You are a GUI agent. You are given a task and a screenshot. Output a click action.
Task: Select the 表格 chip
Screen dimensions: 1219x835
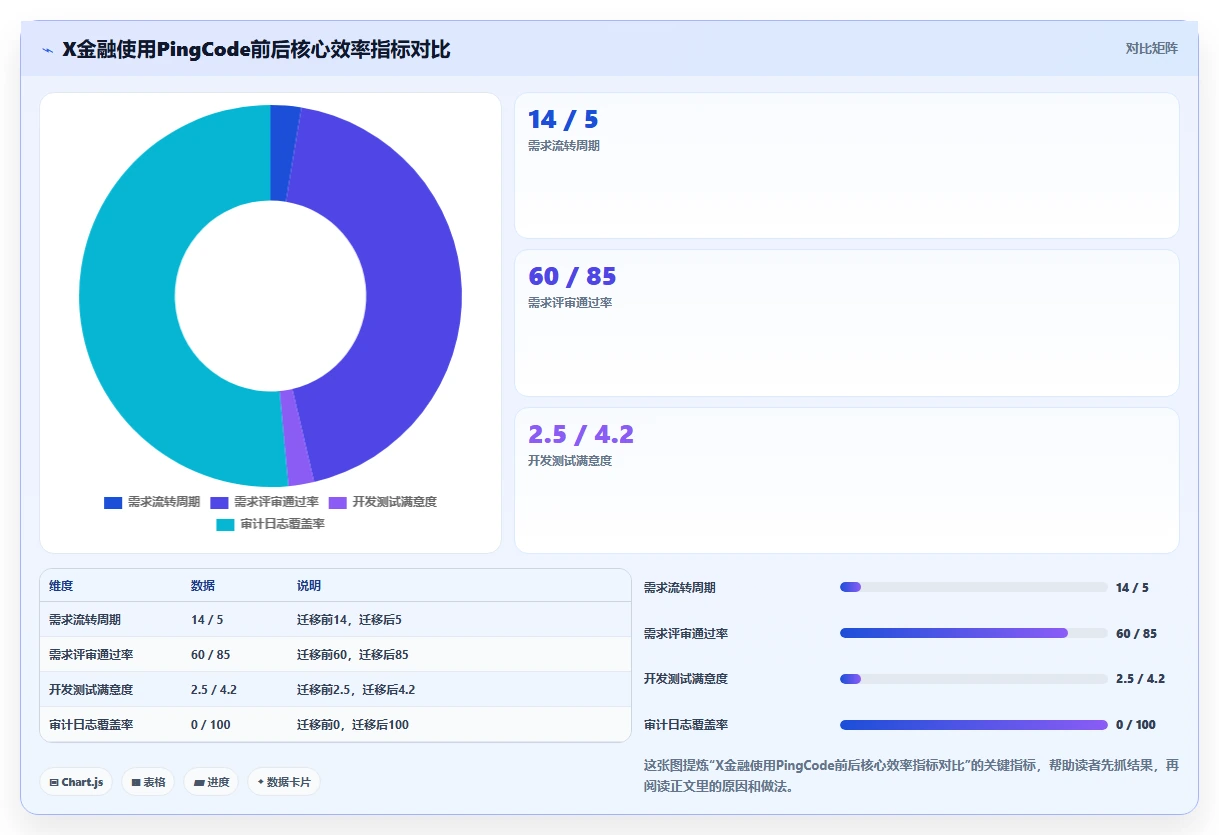point(148,782)
